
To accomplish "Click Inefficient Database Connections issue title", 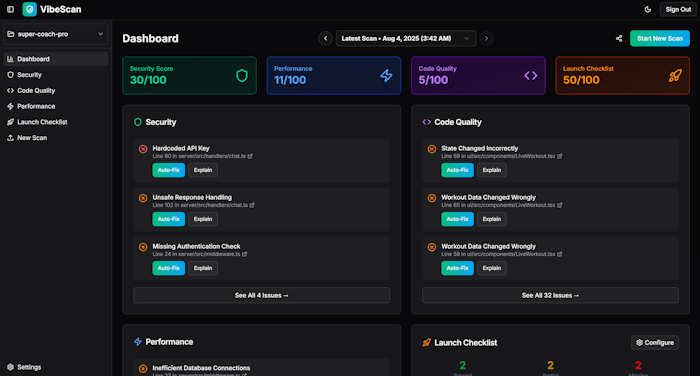I will tap(201, 368).
